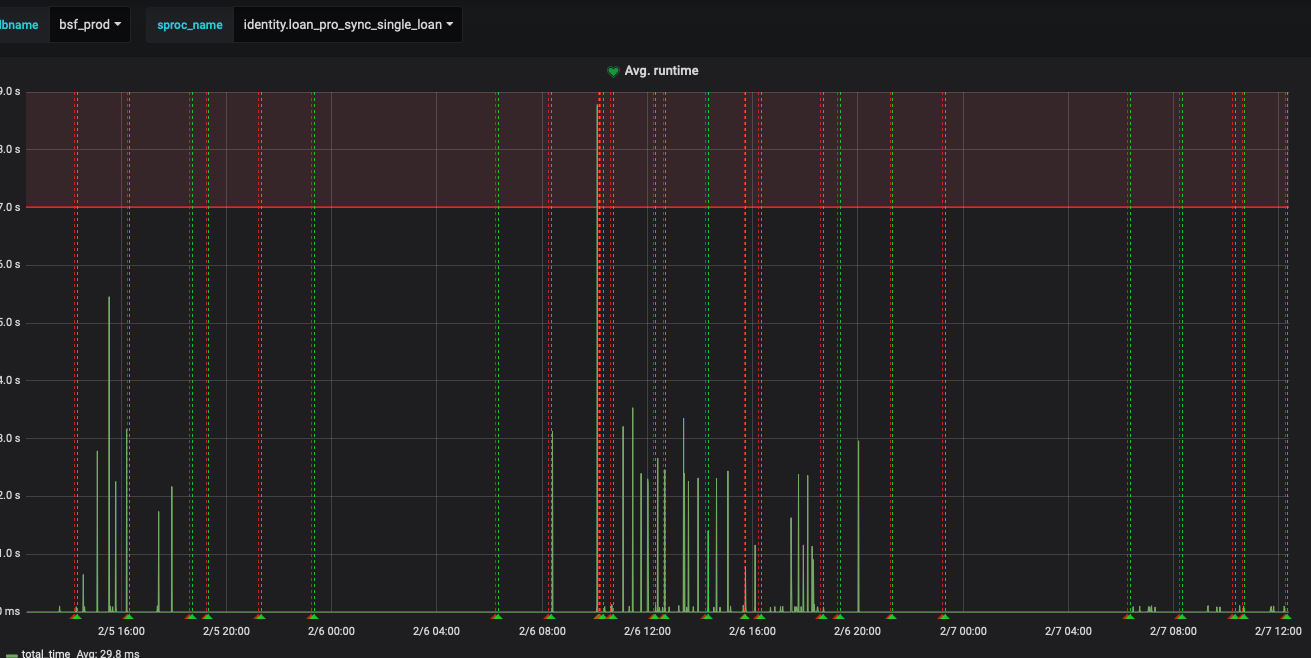This screenshot has height=658, width=1311.
Task: Click annotation marker between 2/6 04:00 and 08:00
Action: point(497,617)
